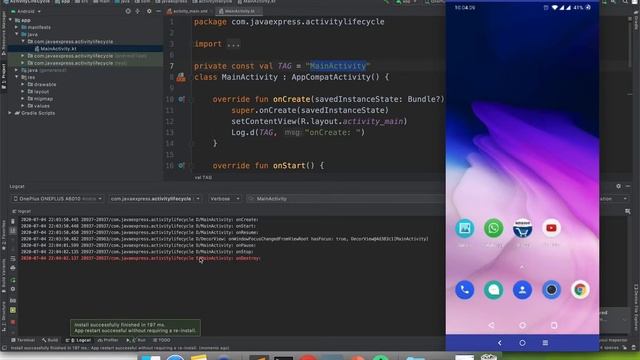The width and height of the screenshot is (640, 360).
Task: Open the Verbose log level dropdown
Action: point(224,199)
